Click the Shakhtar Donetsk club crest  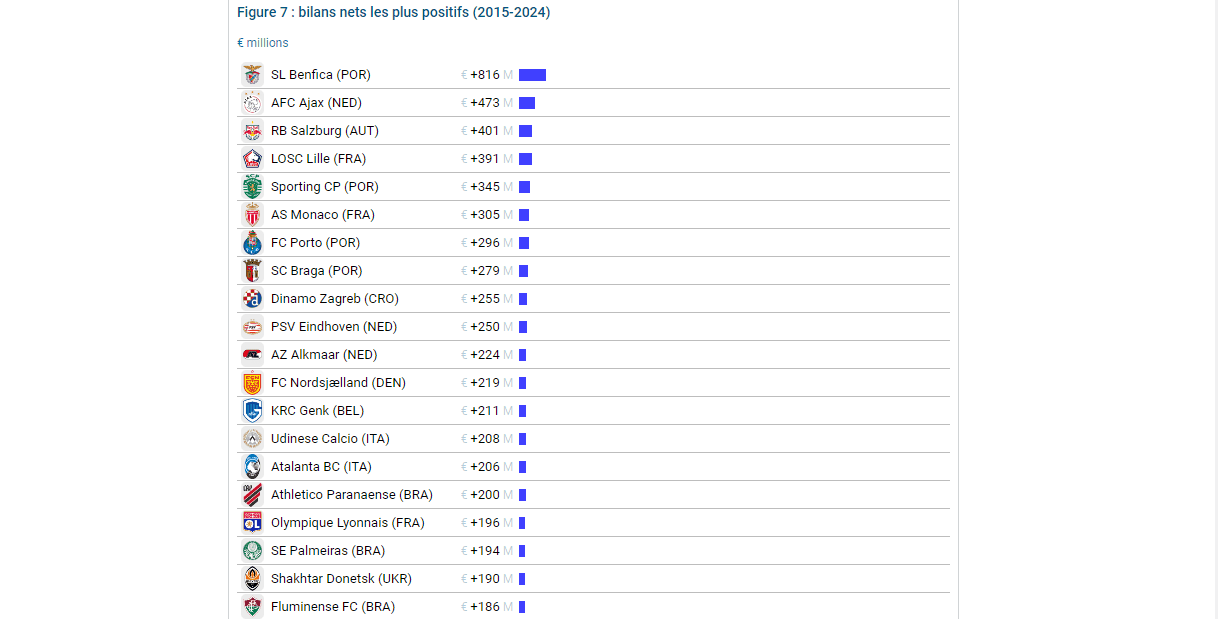tap(252, 579)
